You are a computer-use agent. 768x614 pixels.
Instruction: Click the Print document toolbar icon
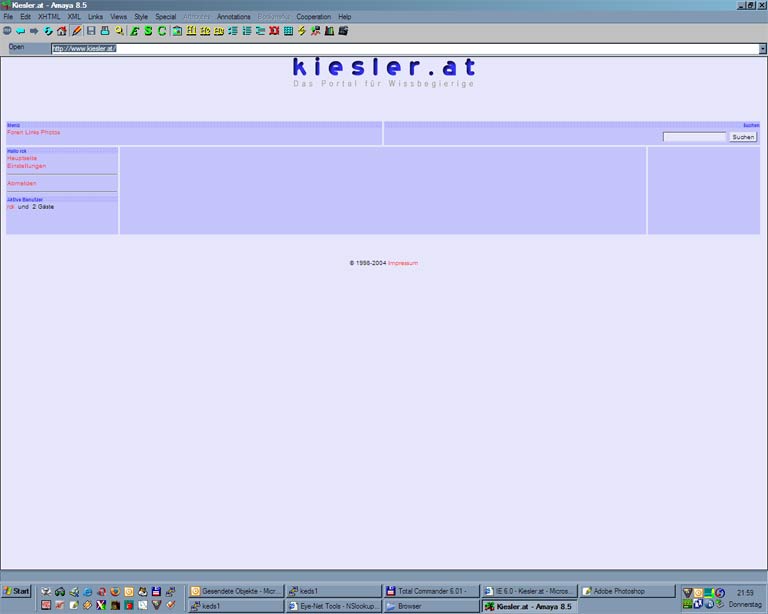(x=105, y=31)
